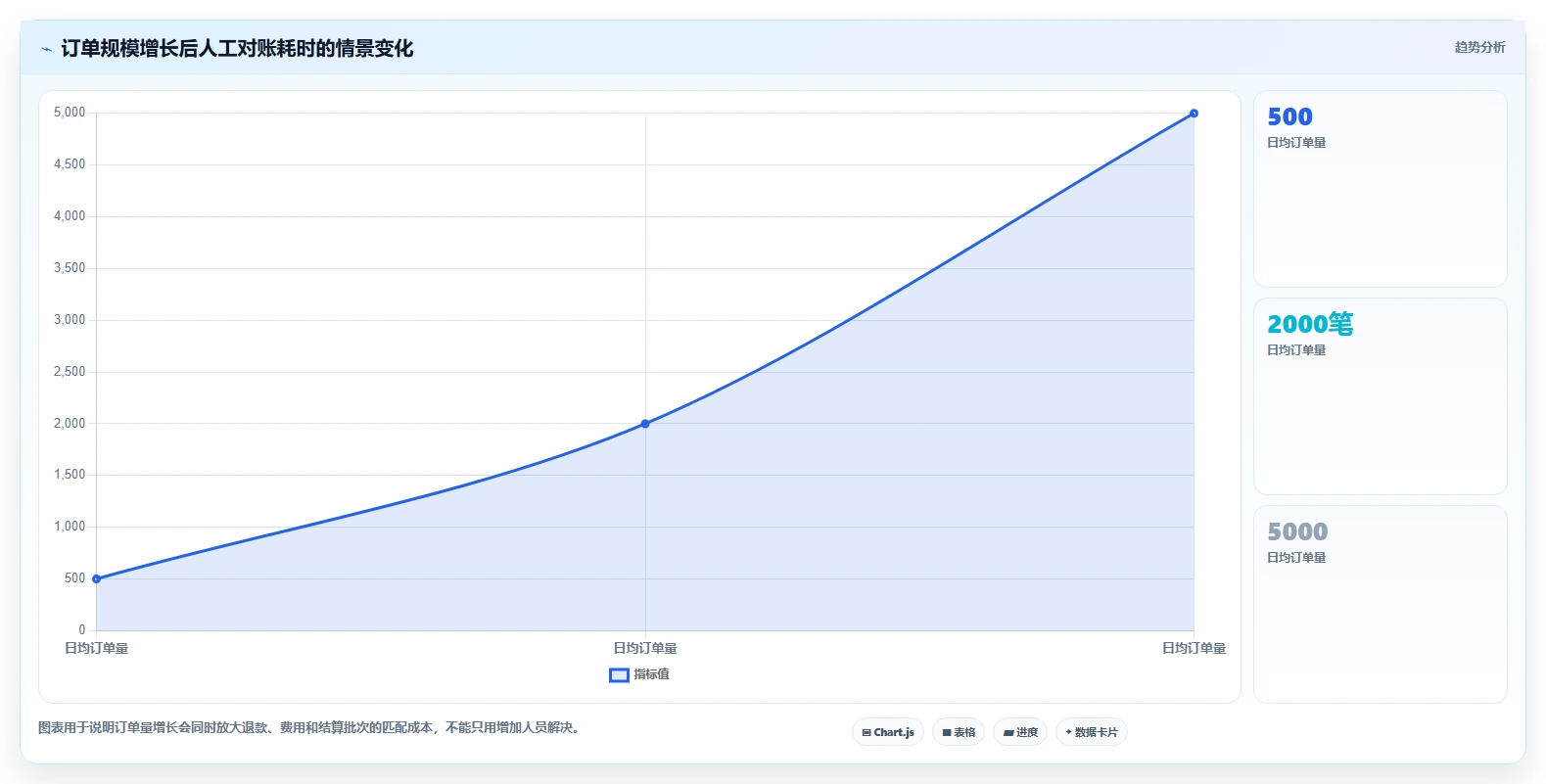The image size is (1546, 784).
Task: Open the 进度 tag
Action: 1020,732
